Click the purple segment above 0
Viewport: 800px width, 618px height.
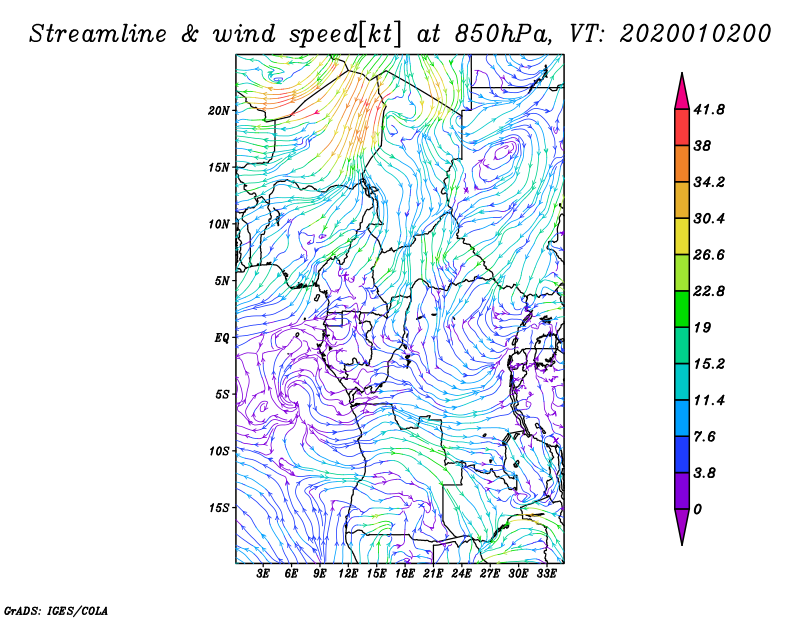pos(682,491)
